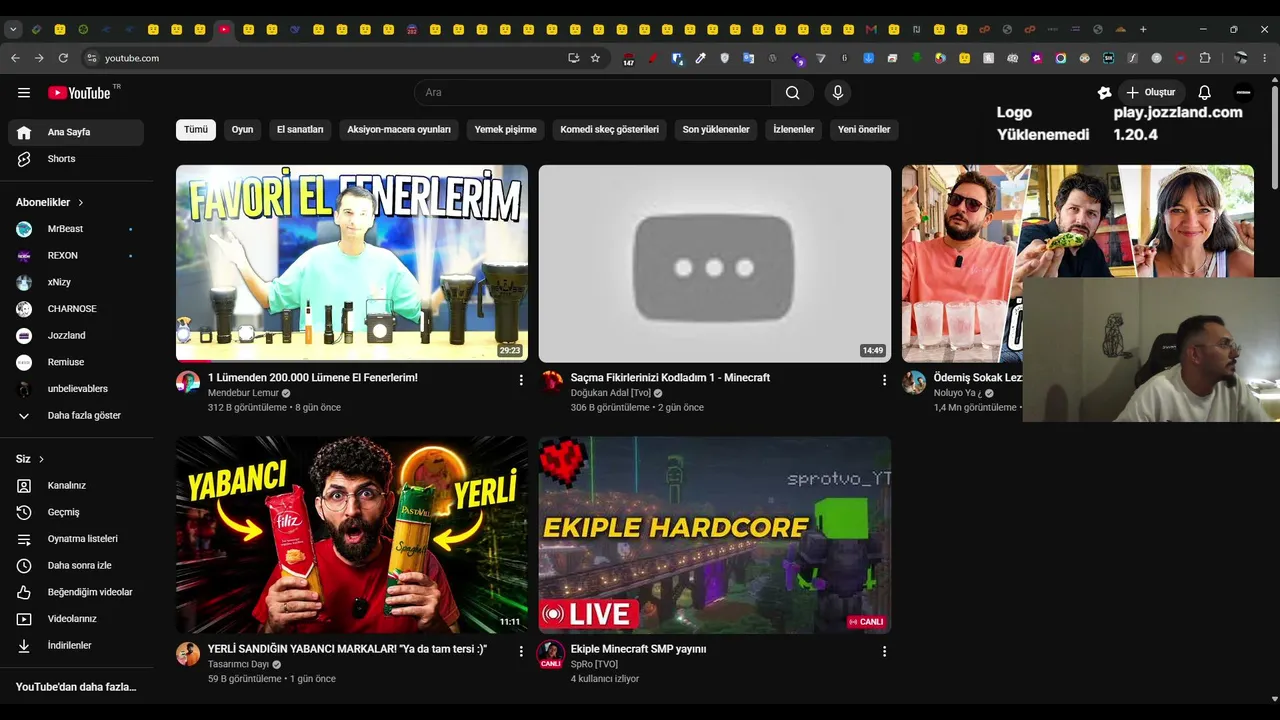Open the Siz section
The width and height of the screenshot is (1280, 720).
30,459
